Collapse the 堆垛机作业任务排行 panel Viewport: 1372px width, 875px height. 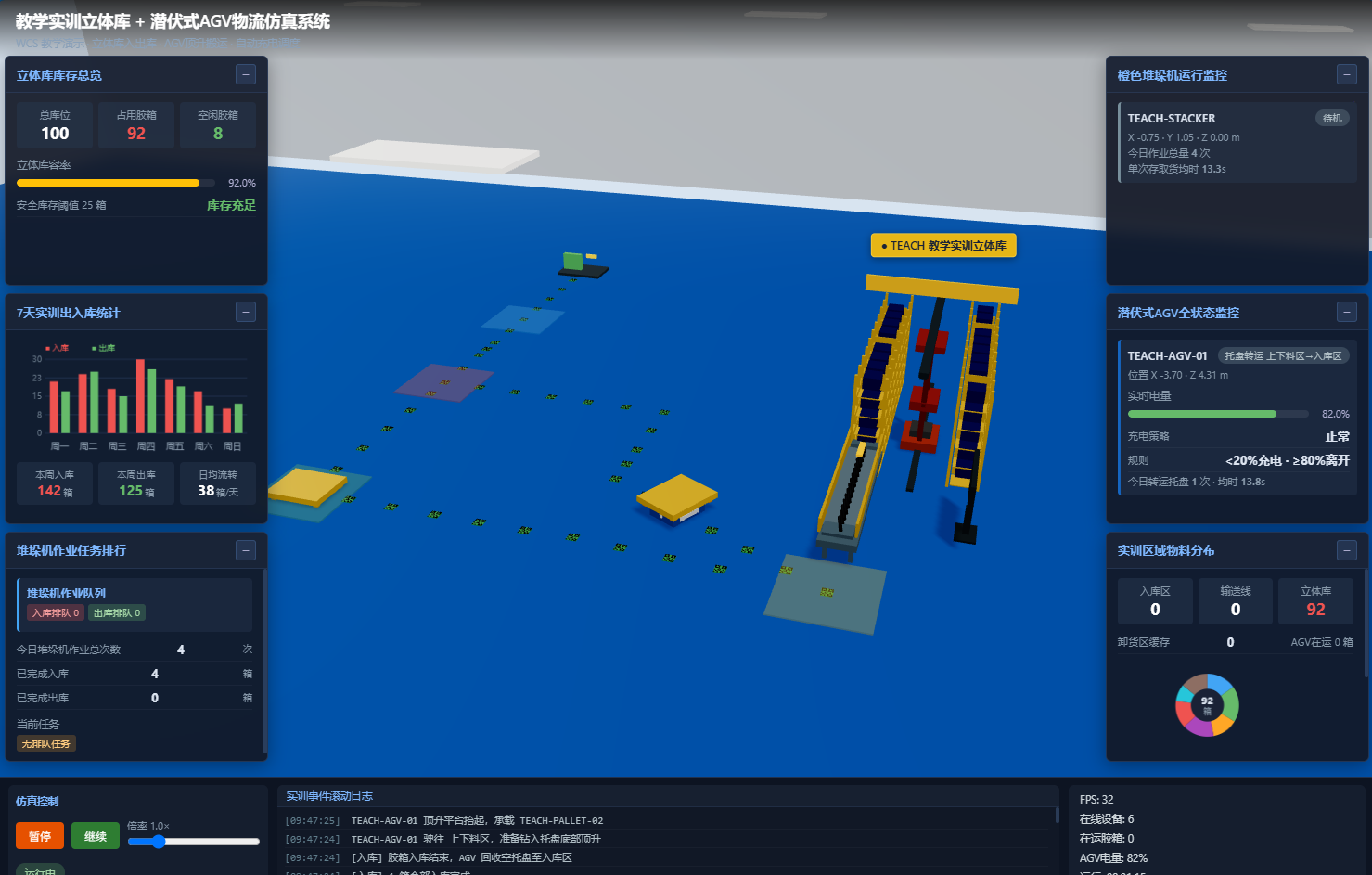pos(246,549)
